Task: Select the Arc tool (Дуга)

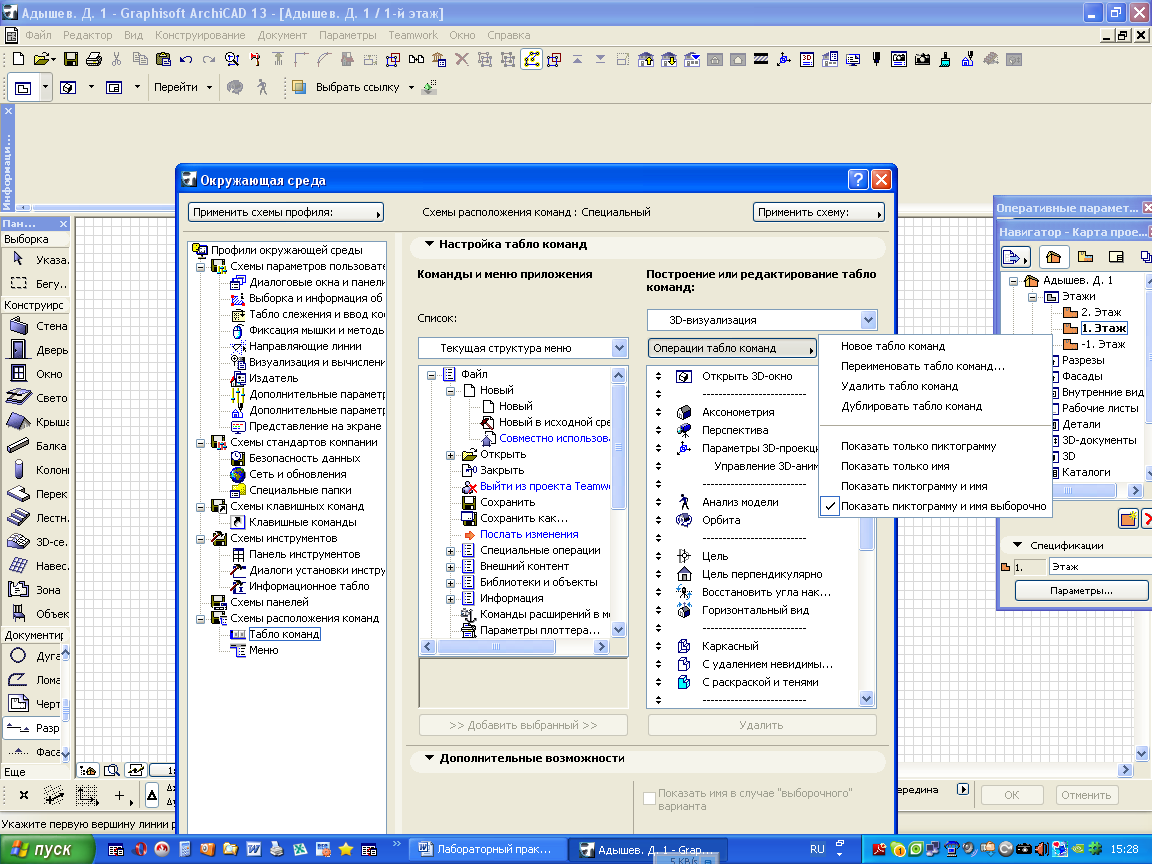Action: coord(33,655)
